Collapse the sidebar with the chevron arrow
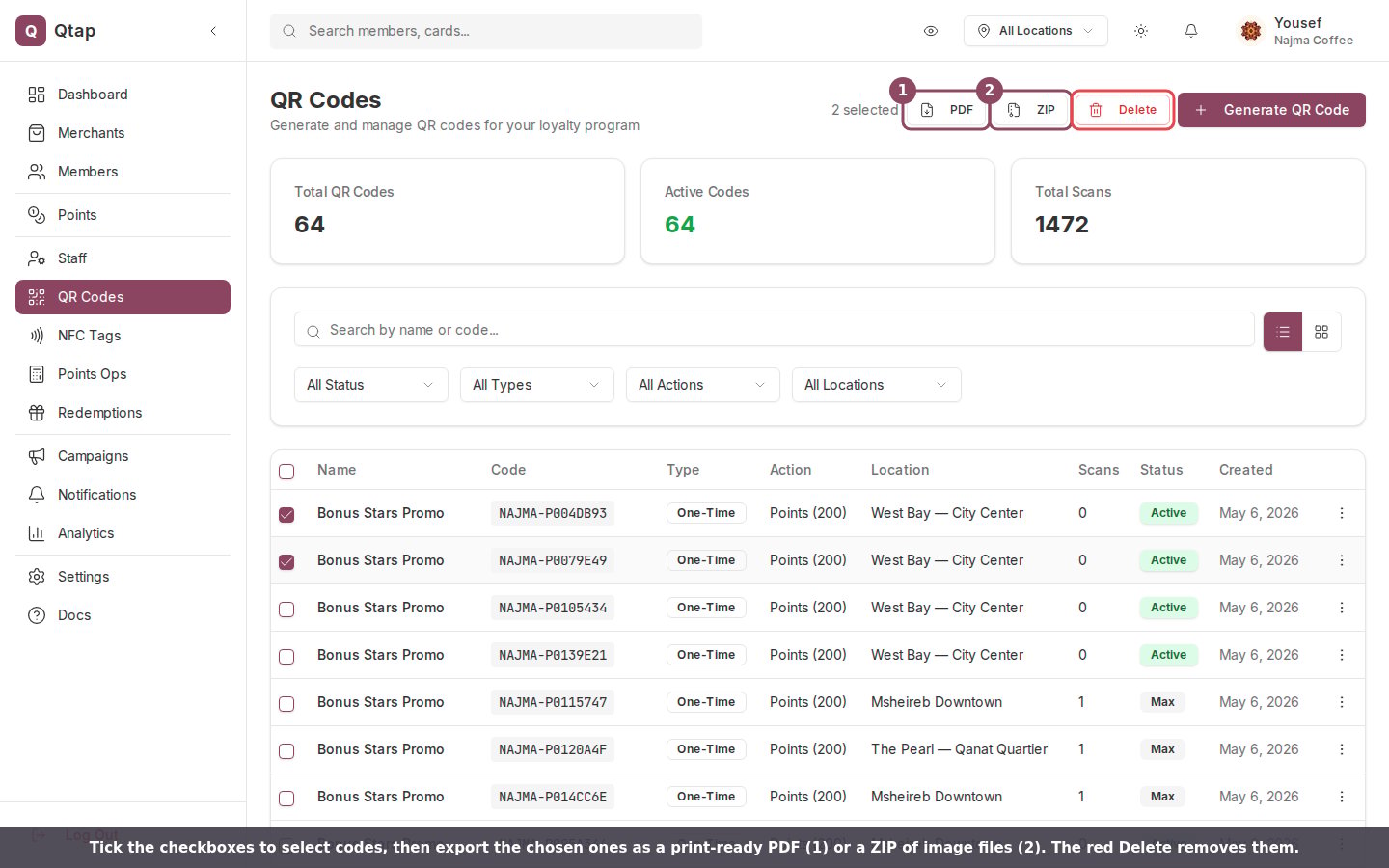This screenshot has width=1389, height=868. click(213, 31)
